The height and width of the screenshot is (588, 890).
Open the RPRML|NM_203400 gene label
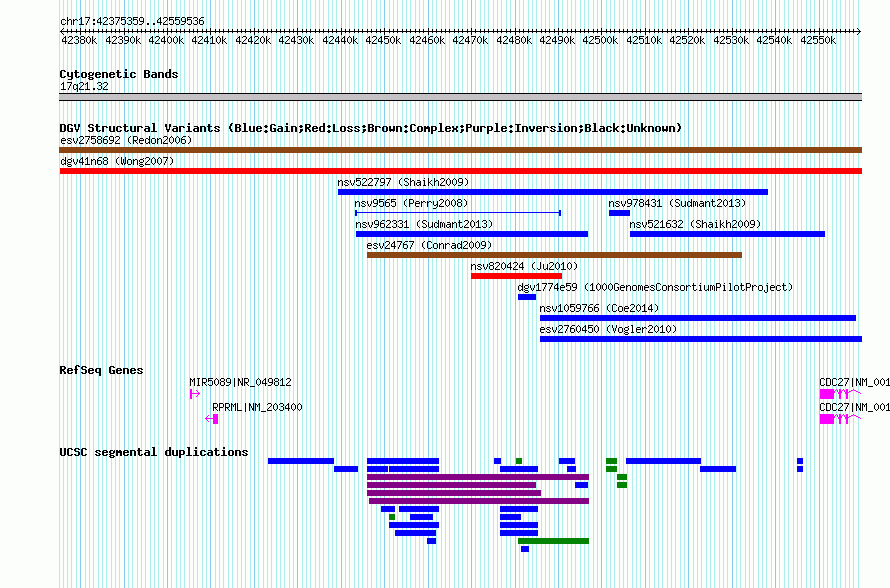click(x=257, y=408)
